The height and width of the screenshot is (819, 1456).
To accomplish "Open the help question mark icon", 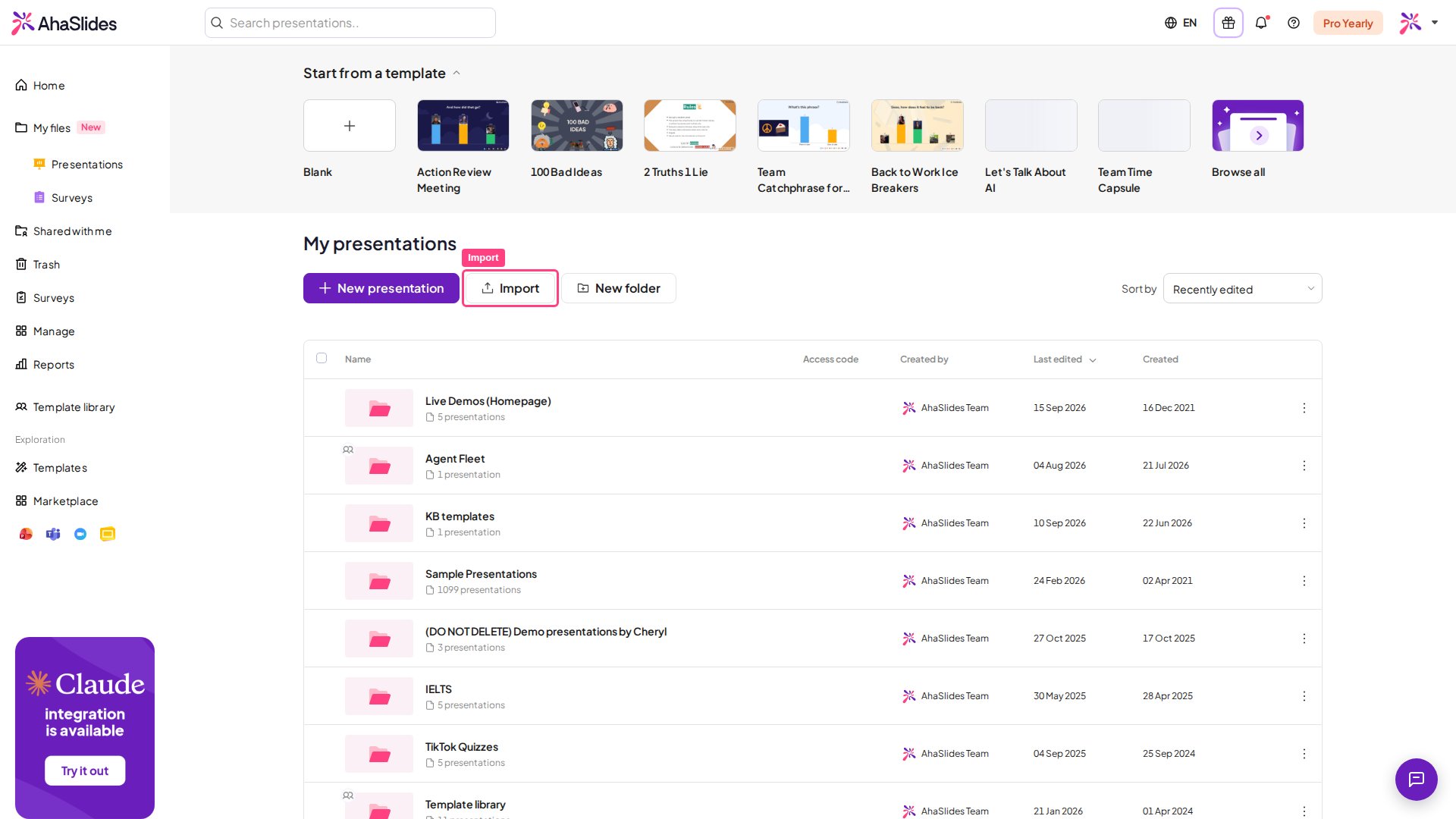I will click(1294, 23).
